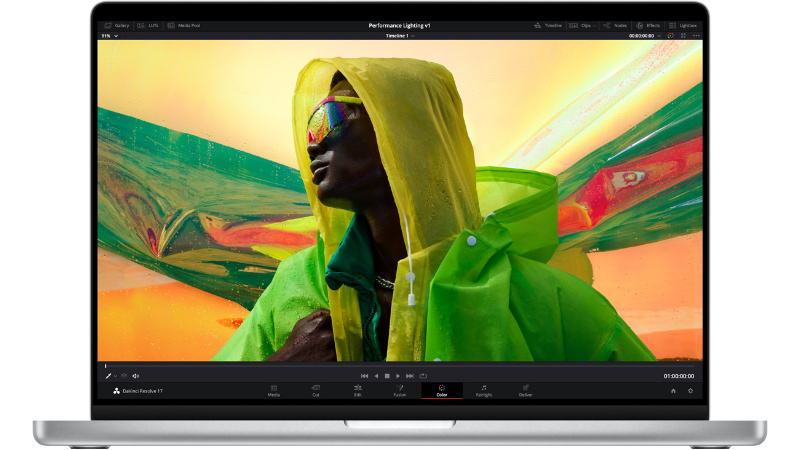Play the clip forward
Viewport: 800px width, 450px height.
point(398,376)
